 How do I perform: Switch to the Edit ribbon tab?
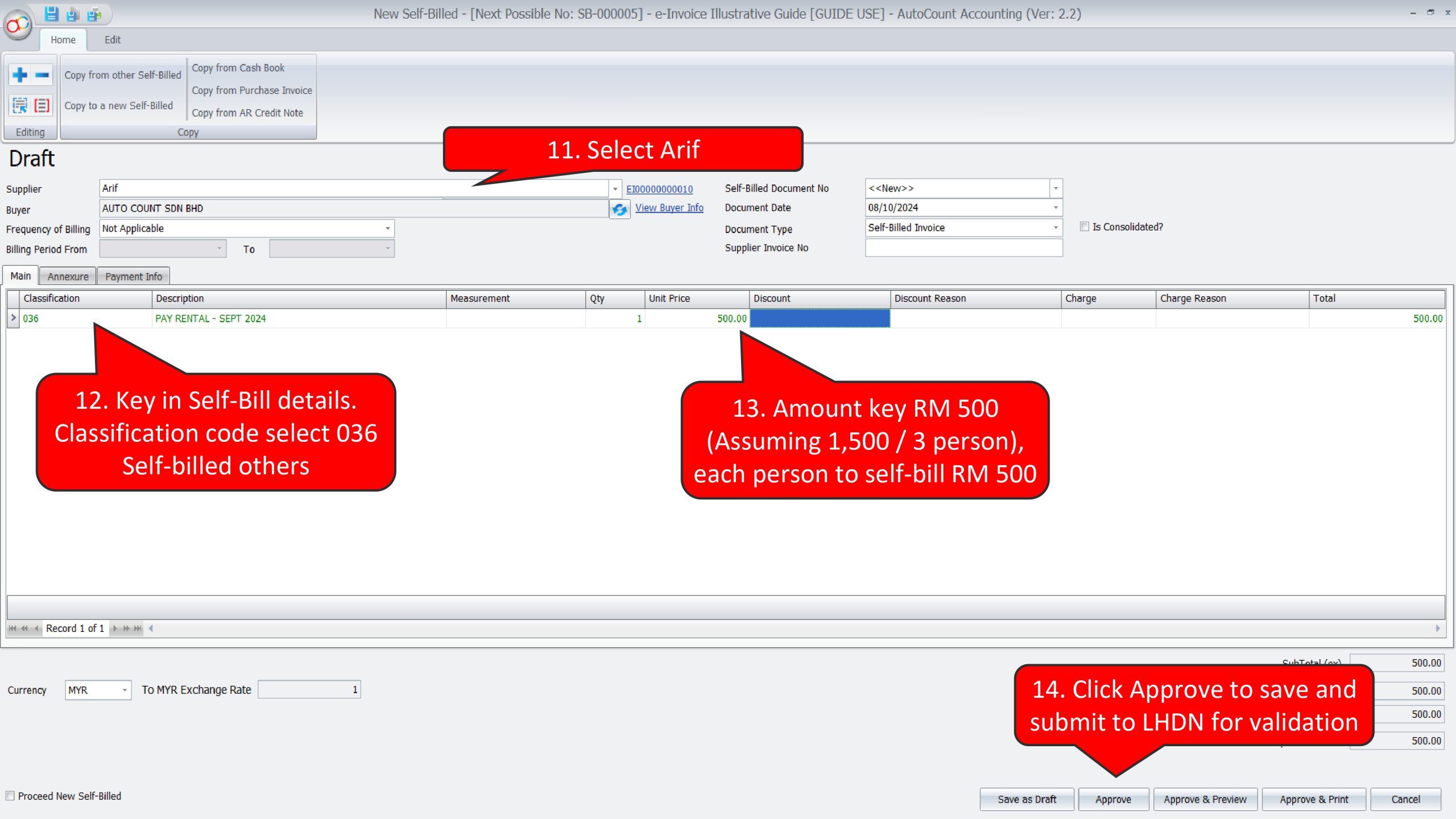pos(112,40)
